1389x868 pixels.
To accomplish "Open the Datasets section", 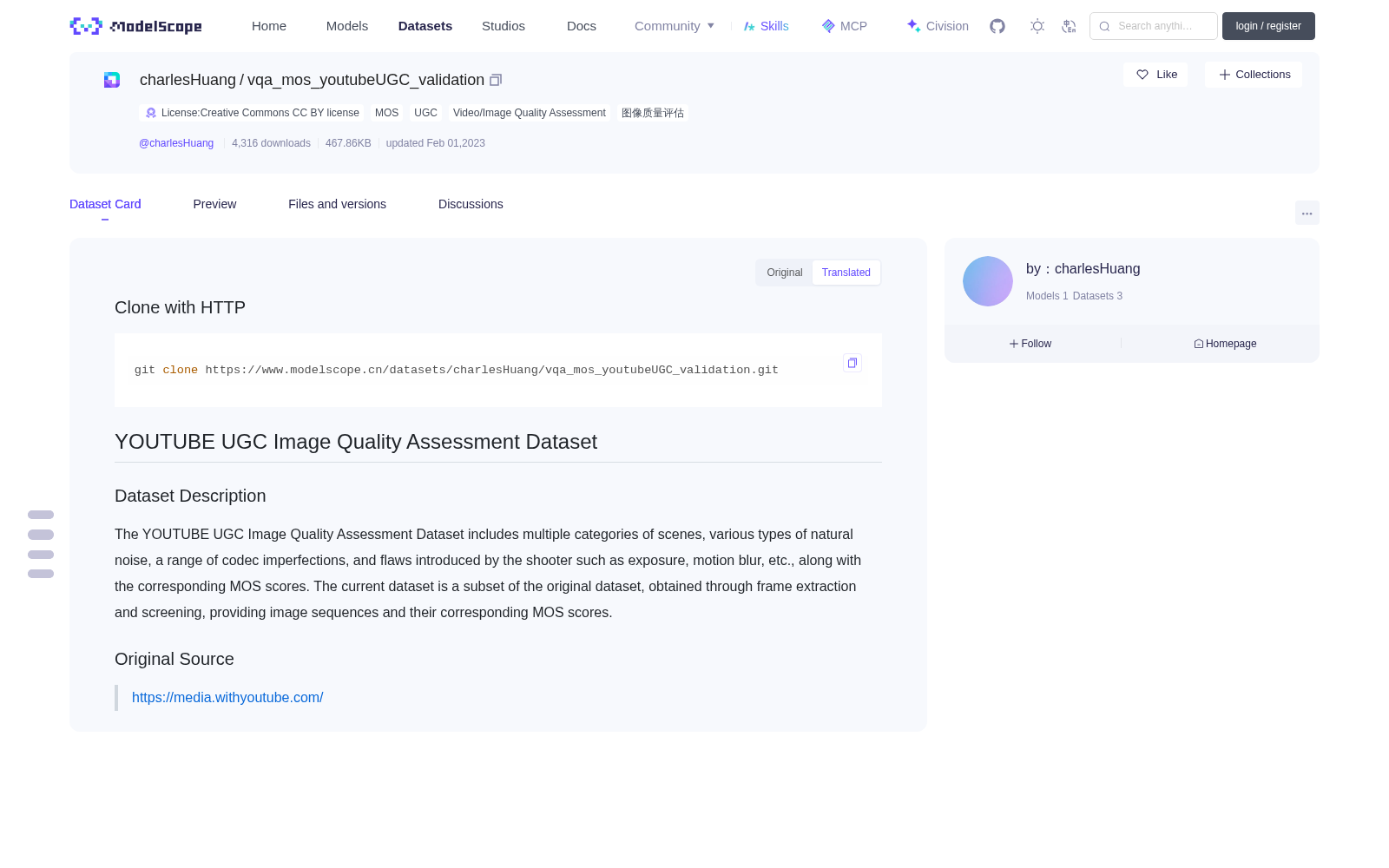I will (425, 26).
